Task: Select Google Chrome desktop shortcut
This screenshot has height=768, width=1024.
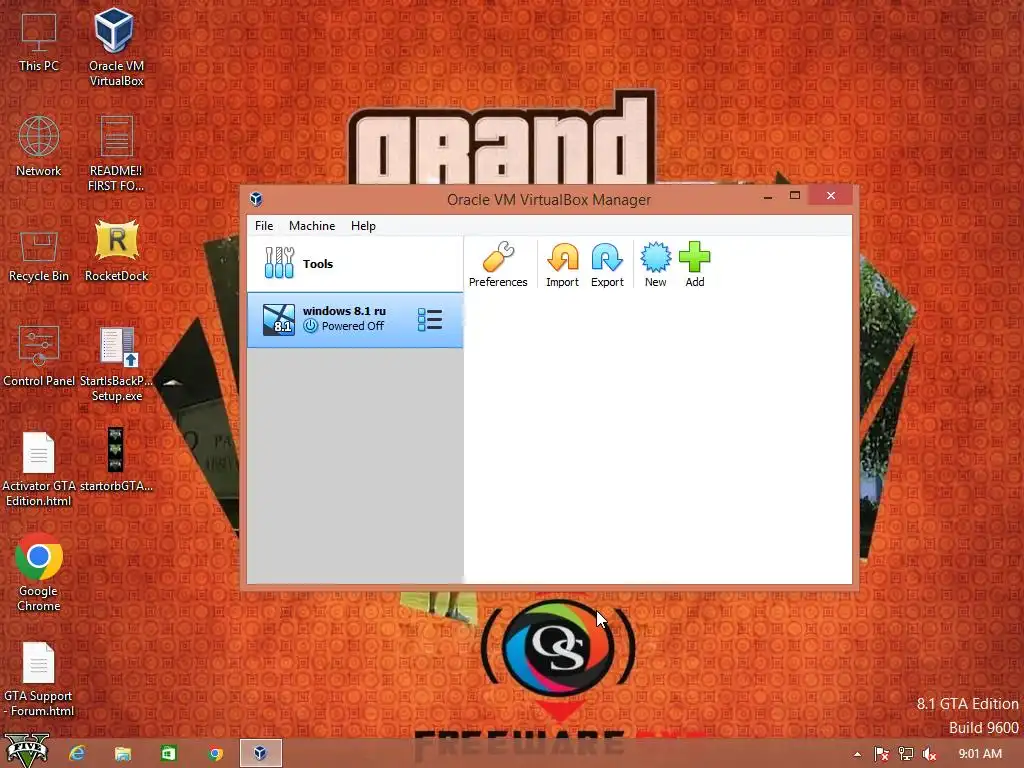Action: click(x=39, y=573)
